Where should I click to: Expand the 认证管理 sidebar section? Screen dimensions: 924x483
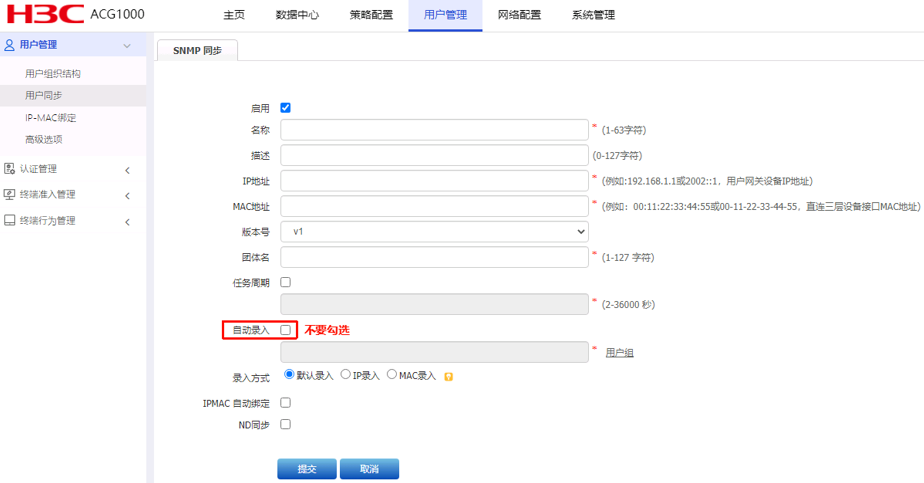coord(127,170)
